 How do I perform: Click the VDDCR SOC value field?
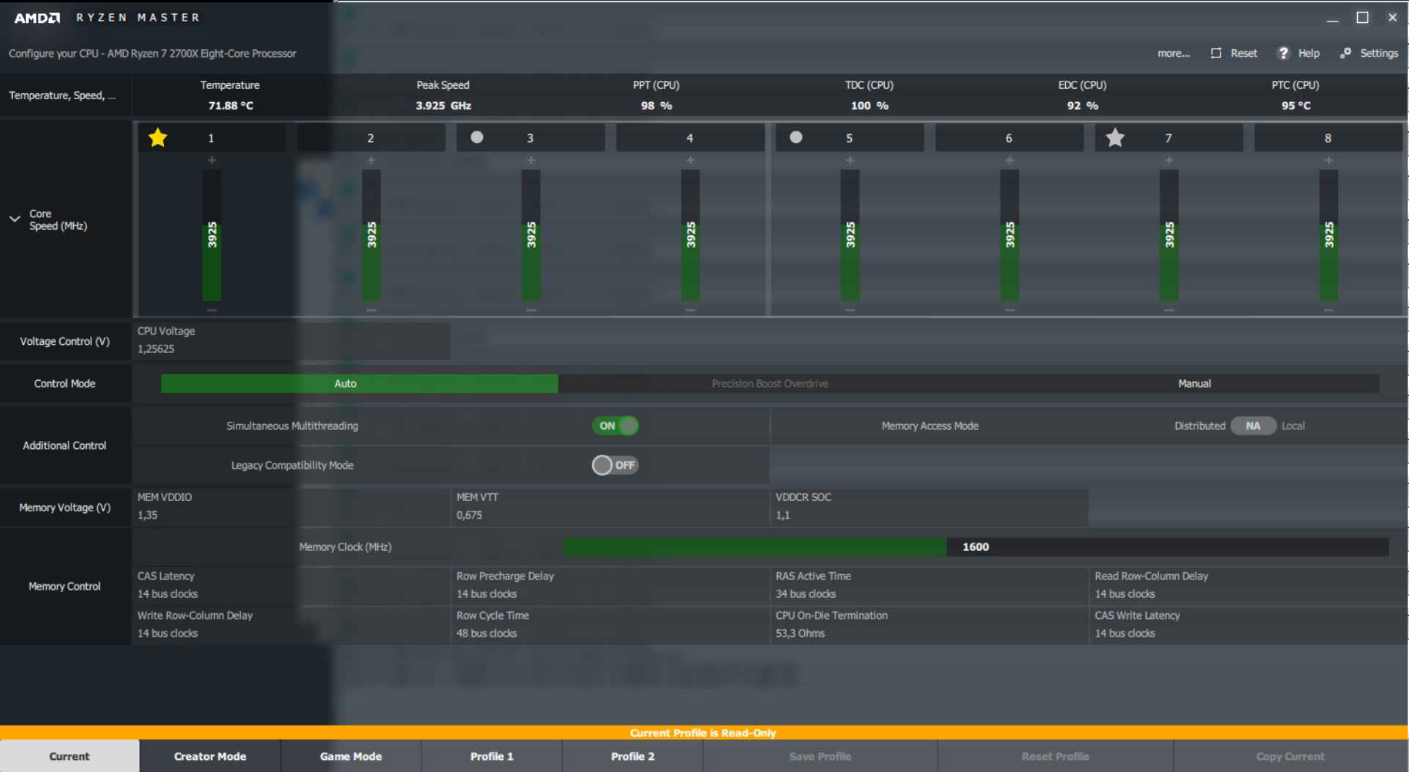coord(930,507)
